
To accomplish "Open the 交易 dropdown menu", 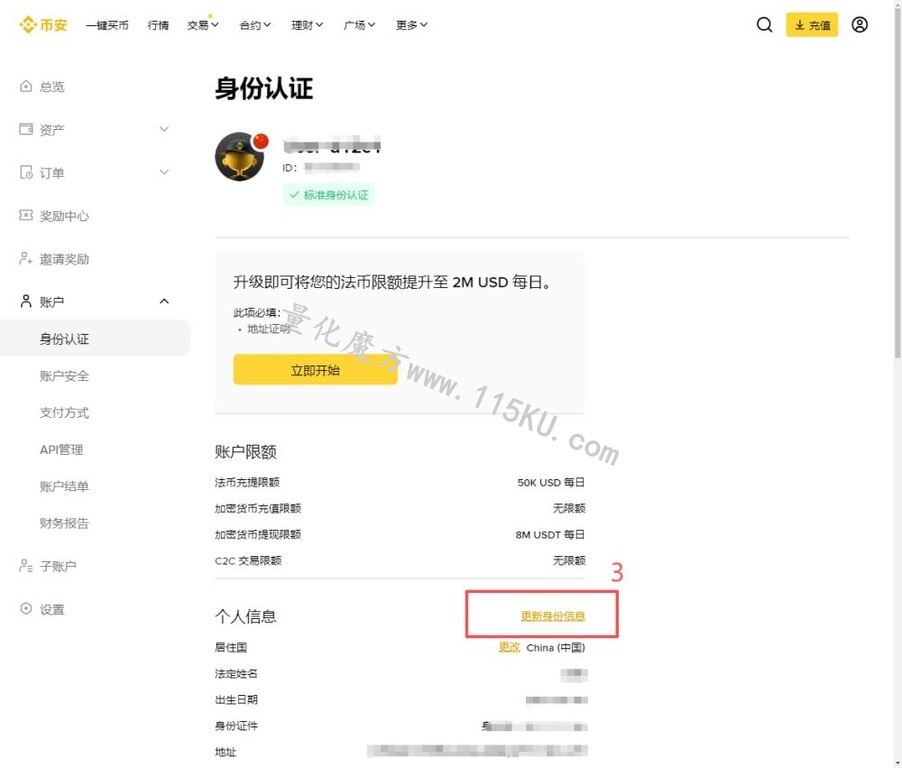I will pos(202,25).
